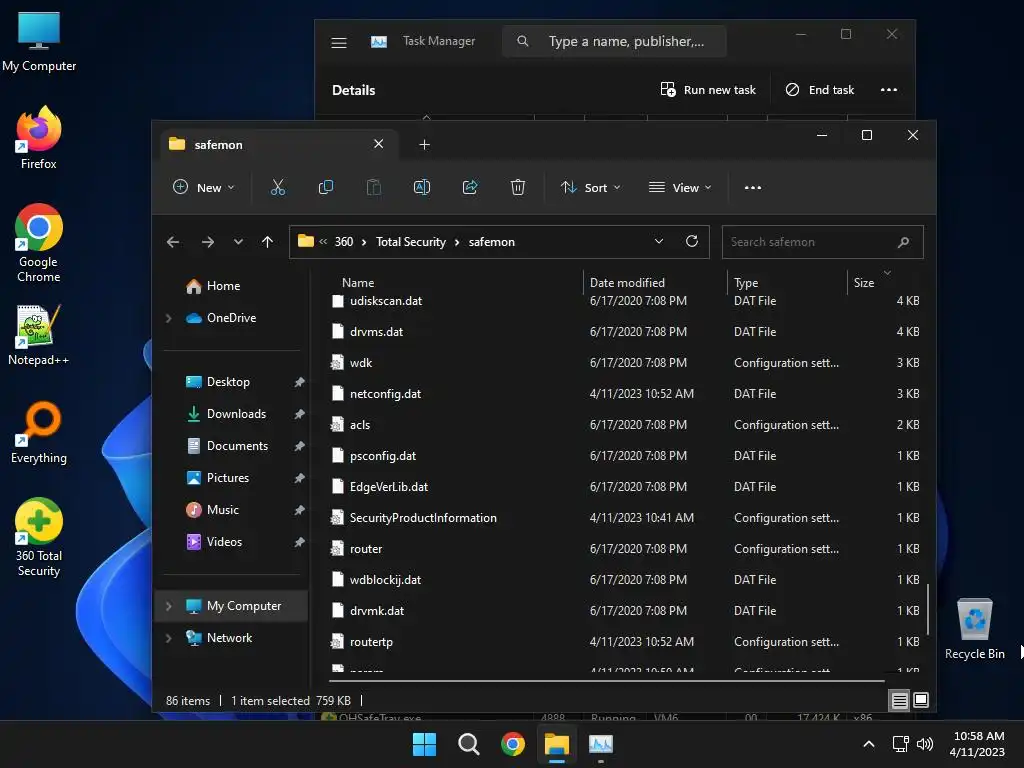Open the Sort dropdown menu

click(590, 187)
